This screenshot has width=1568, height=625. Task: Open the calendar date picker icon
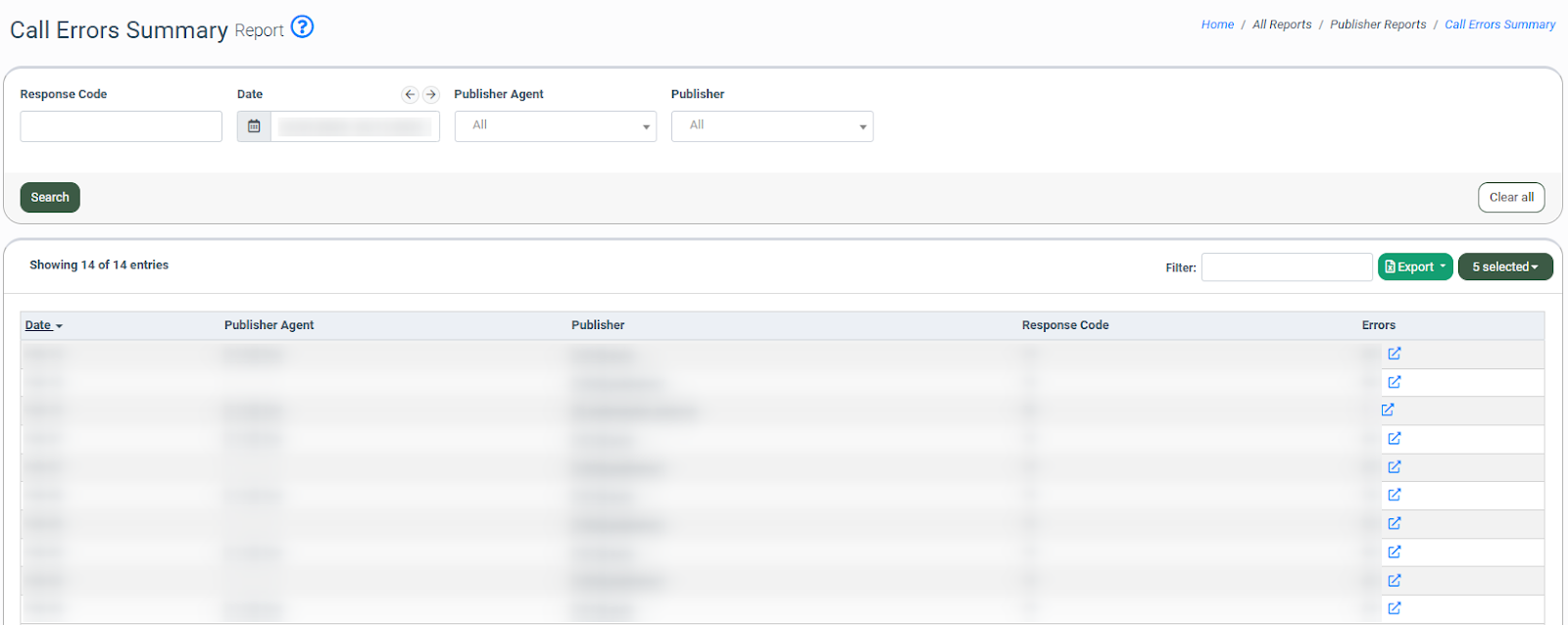pyautogui.click(x=254, y=126)
